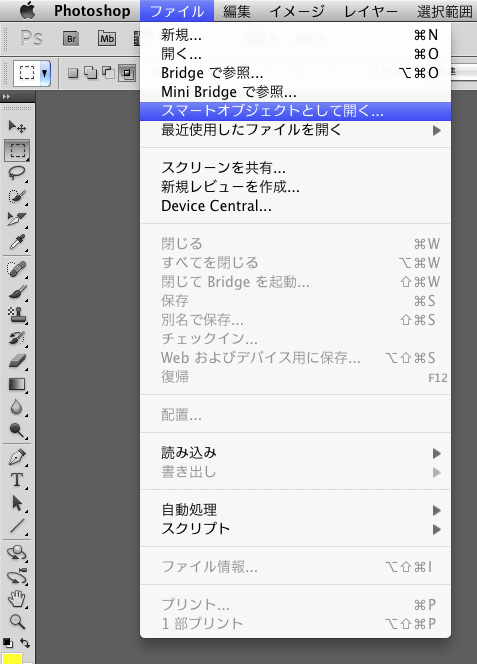Expand 最近使用したファイルを開く submenu
This screenshot has height=664, width=477.
(295, 130)
